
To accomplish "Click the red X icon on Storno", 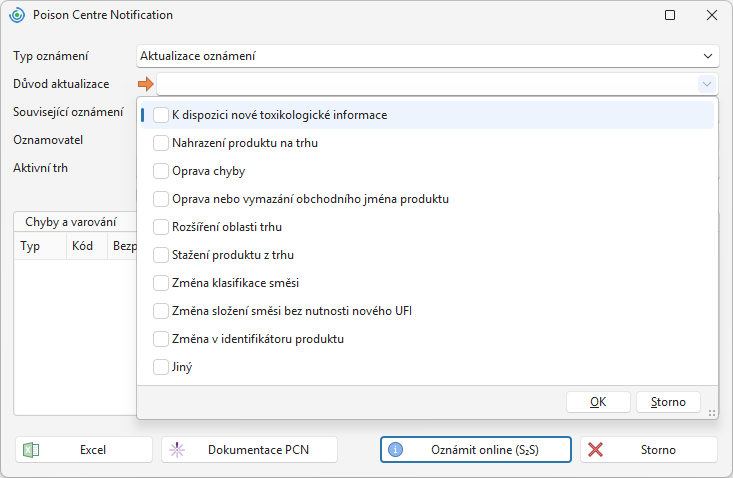I will tap(595, 450).
